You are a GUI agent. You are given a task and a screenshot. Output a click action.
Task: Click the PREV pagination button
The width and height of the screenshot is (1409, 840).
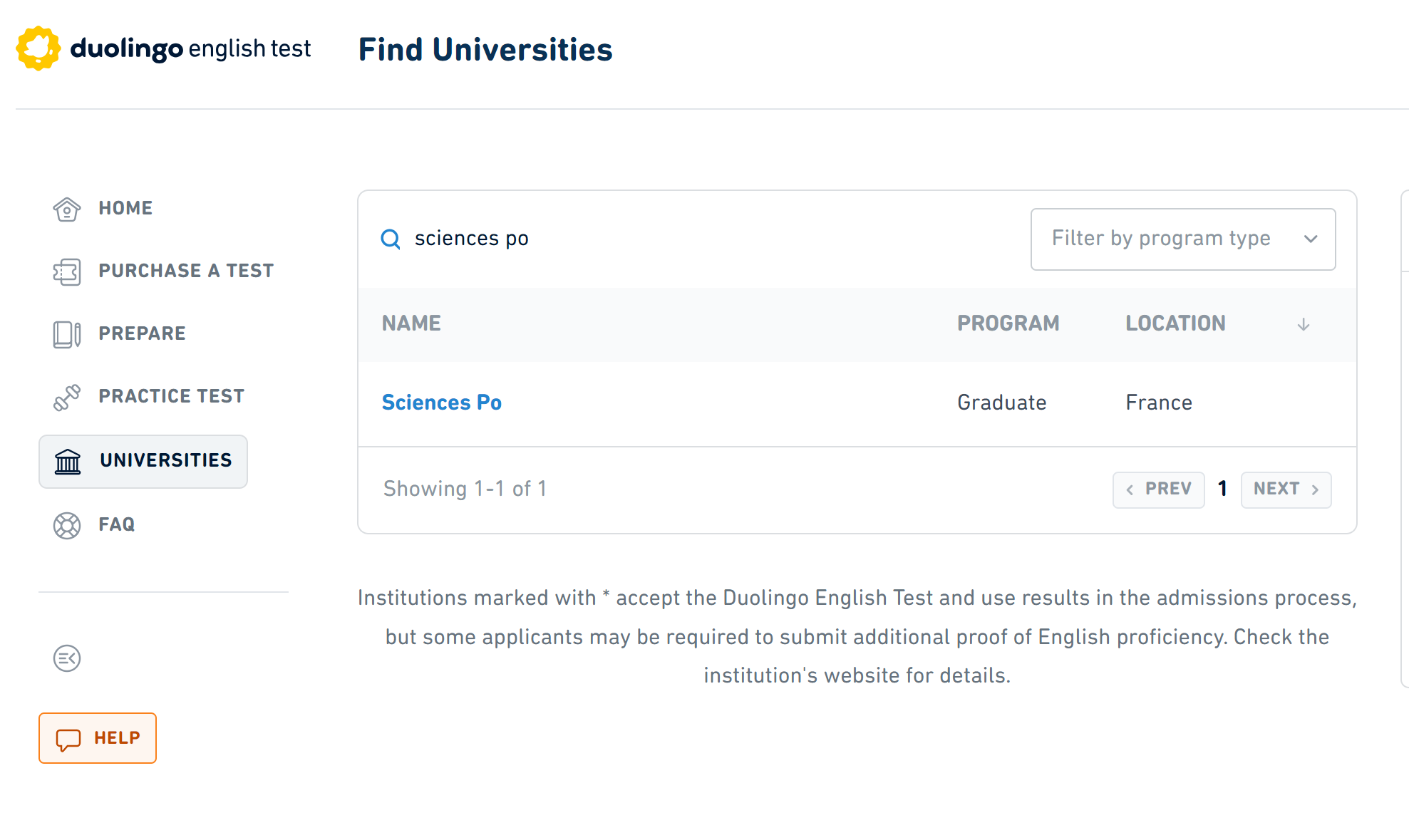click(x=1159, y=489)
